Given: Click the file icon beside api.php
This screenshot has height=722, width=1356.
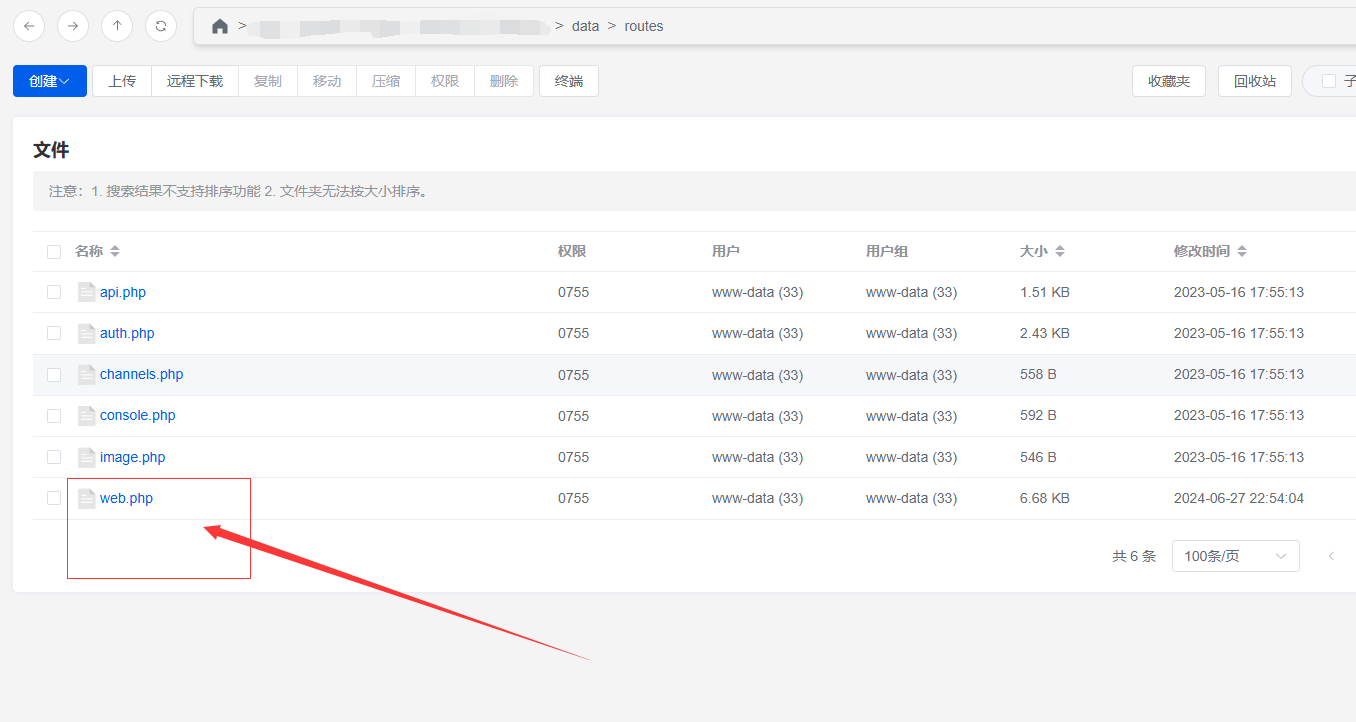Looking at the screenshot, I should (x=87, y=292).
